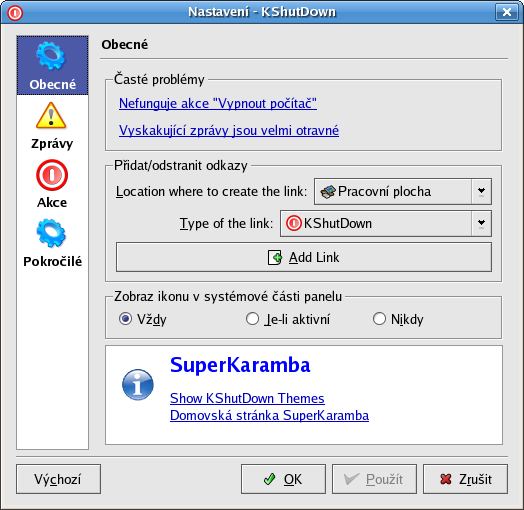Confirm settings with the OK button
The width and height of the screenshot is (524, 510).
283,479
